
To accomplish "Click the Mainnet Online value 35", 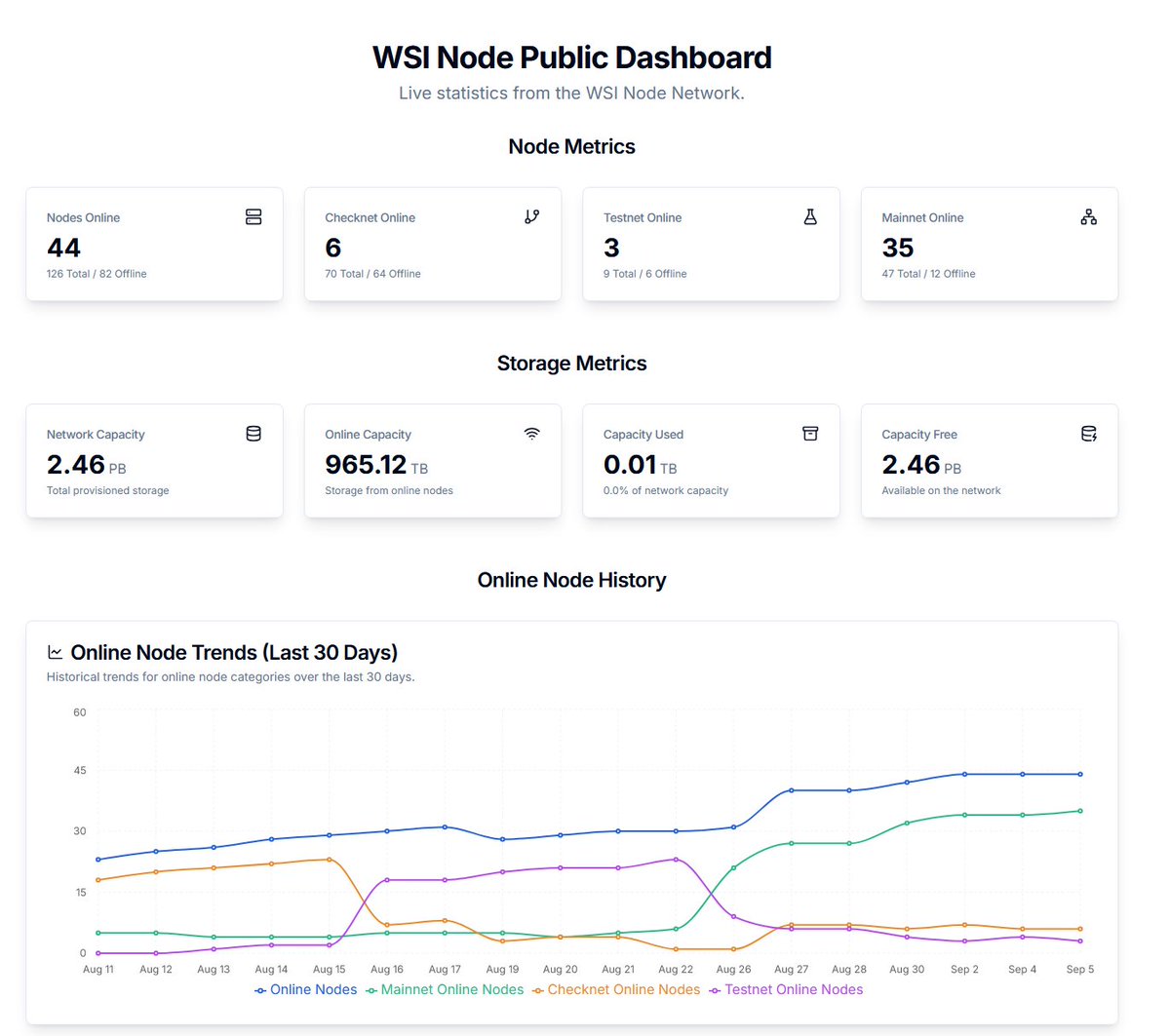I will (898, 248).
